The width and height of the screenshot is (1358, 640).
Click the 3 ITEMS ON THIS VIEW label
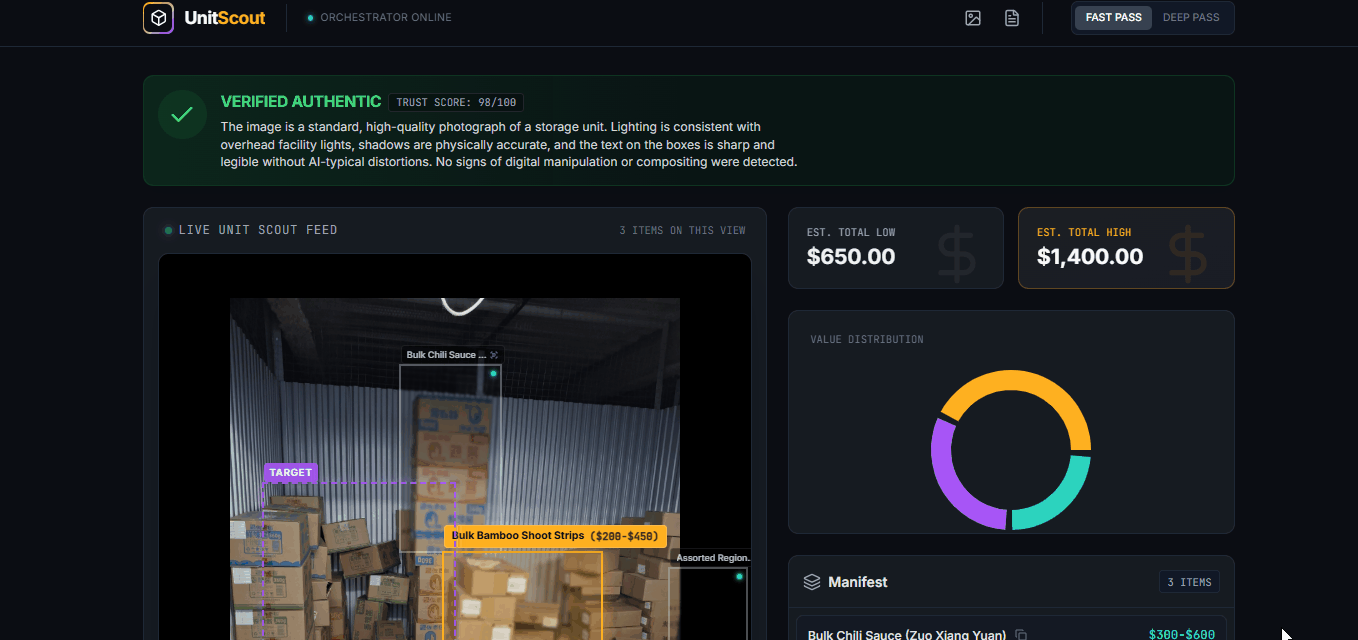coord(682,230)
